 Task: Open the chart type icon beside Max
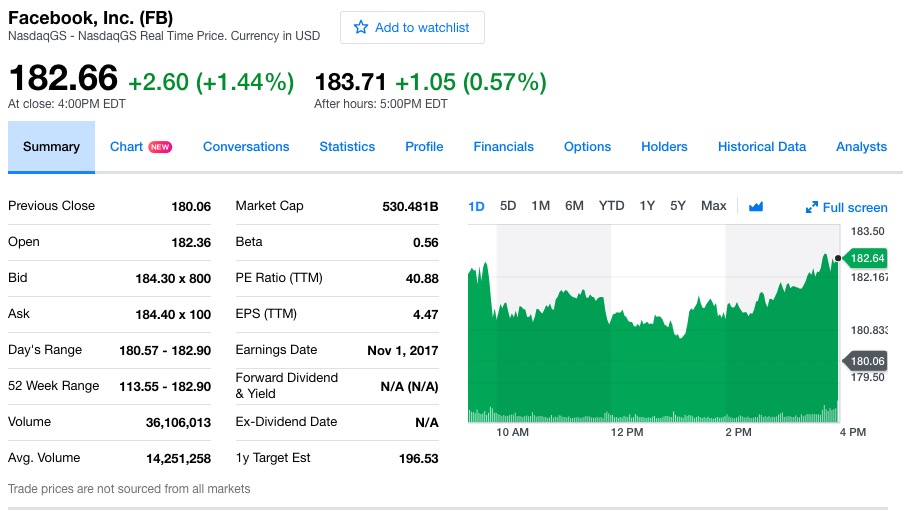(x=756, y=207)
